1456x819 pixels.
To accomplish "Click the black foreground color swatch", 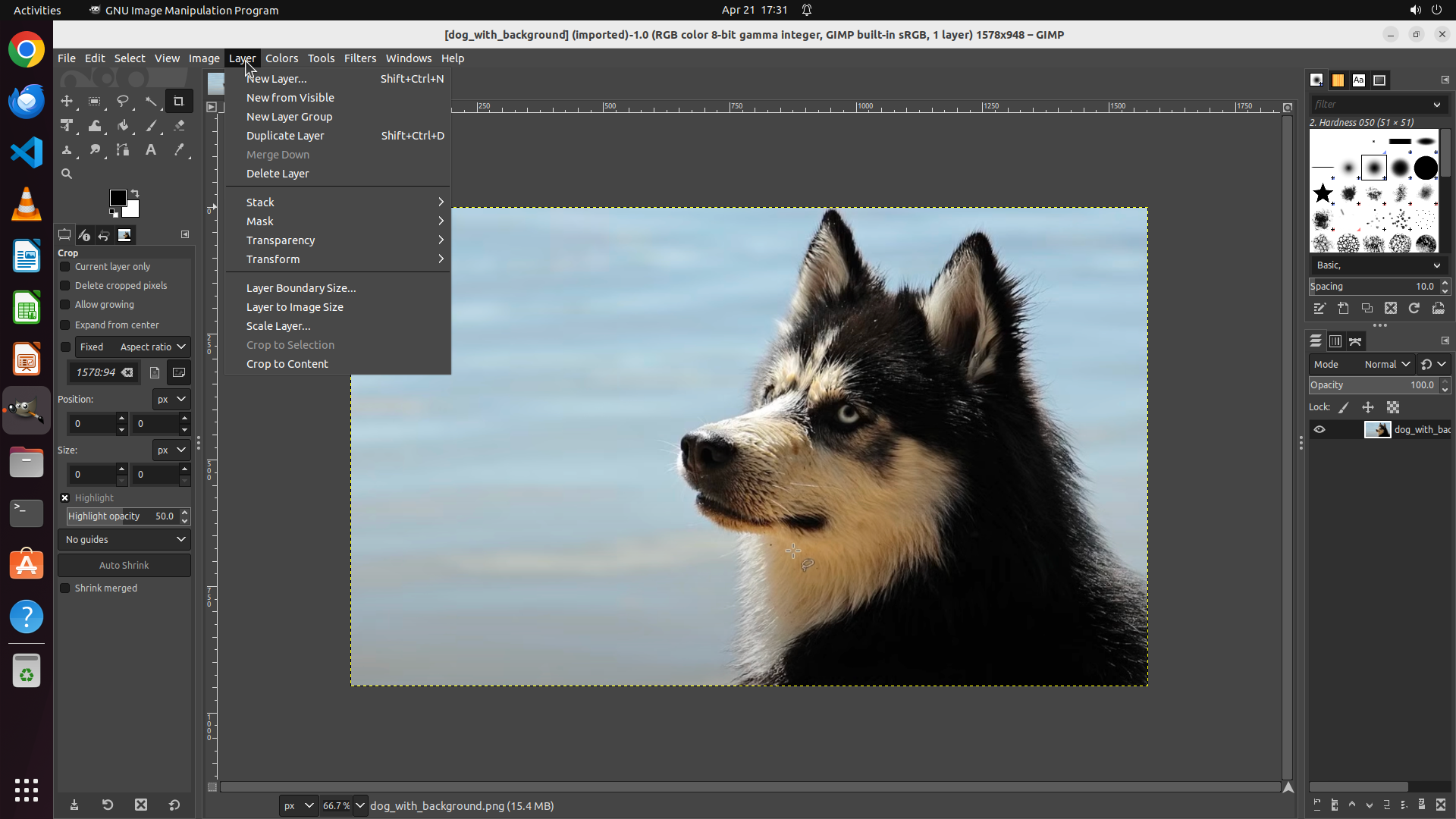I will [118, 198].
